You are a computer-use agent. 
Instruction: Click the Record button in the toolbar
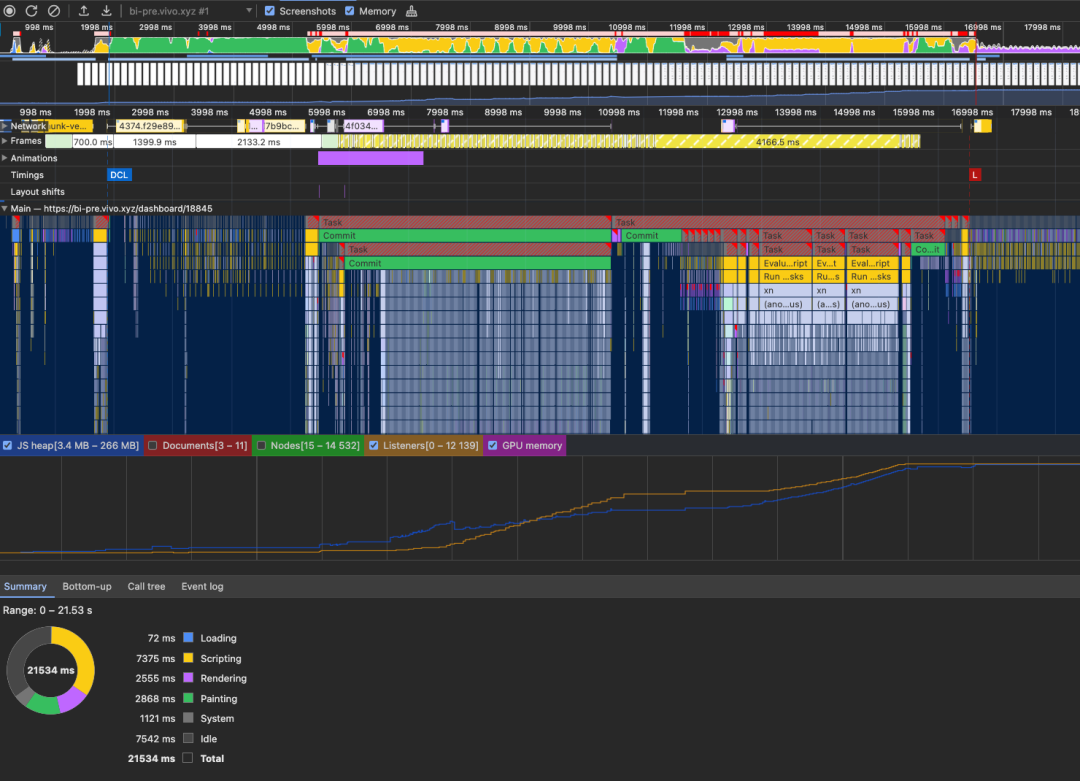12,11
